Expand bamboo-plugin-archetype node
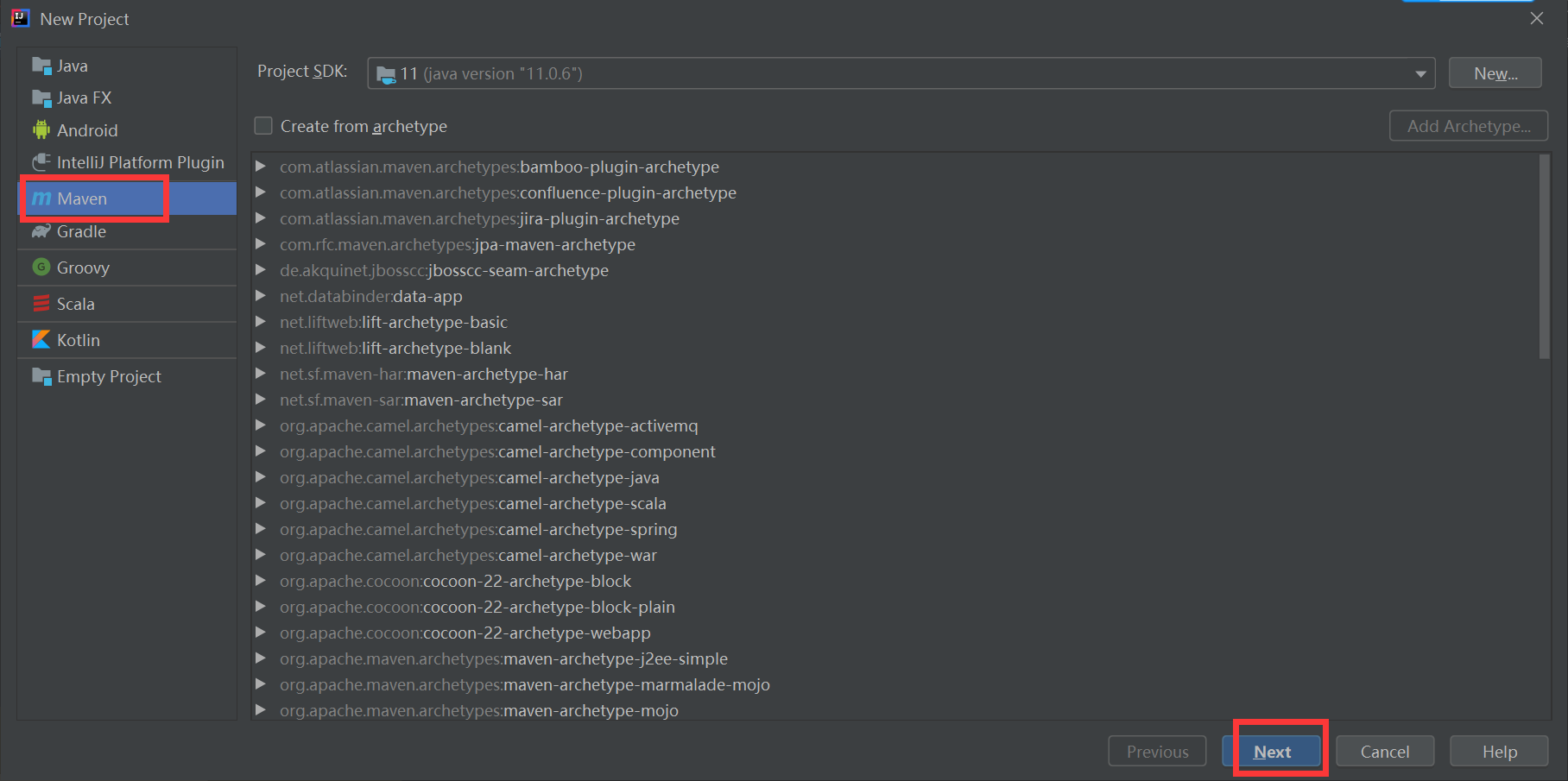This screenshot has height=781, width=1568. click(x=260, y=167)
